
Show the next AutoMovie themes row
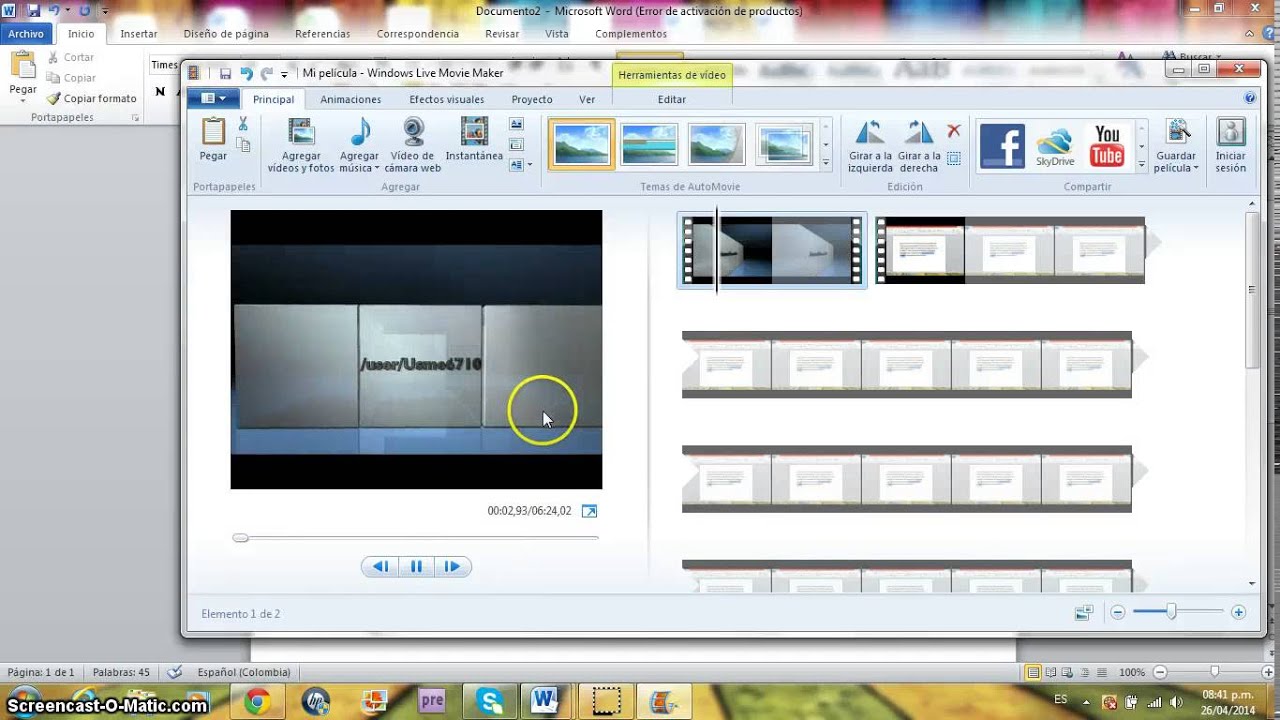(x=826, y=144)
